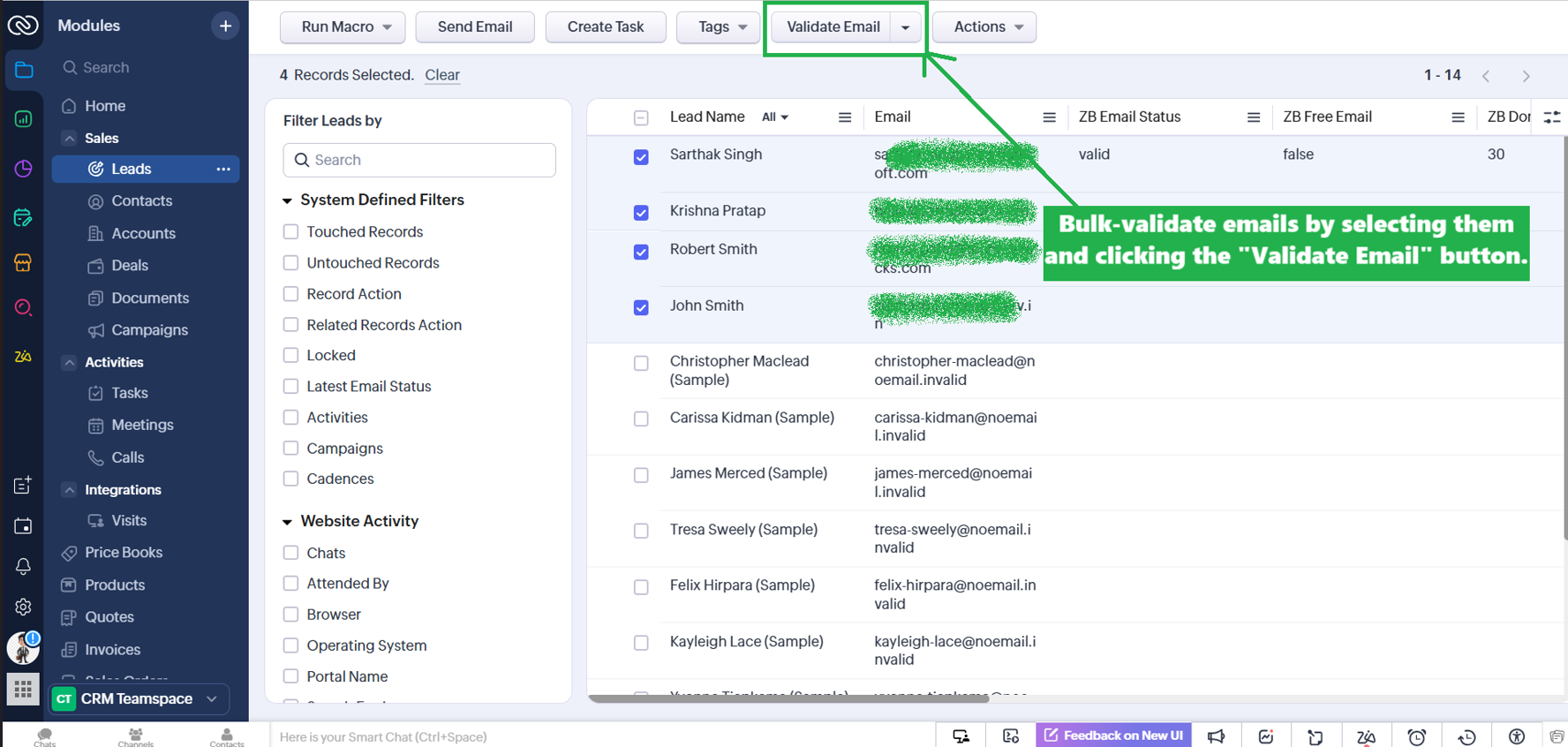
Task: Go to next page of records arrow
Action: 1526,76
